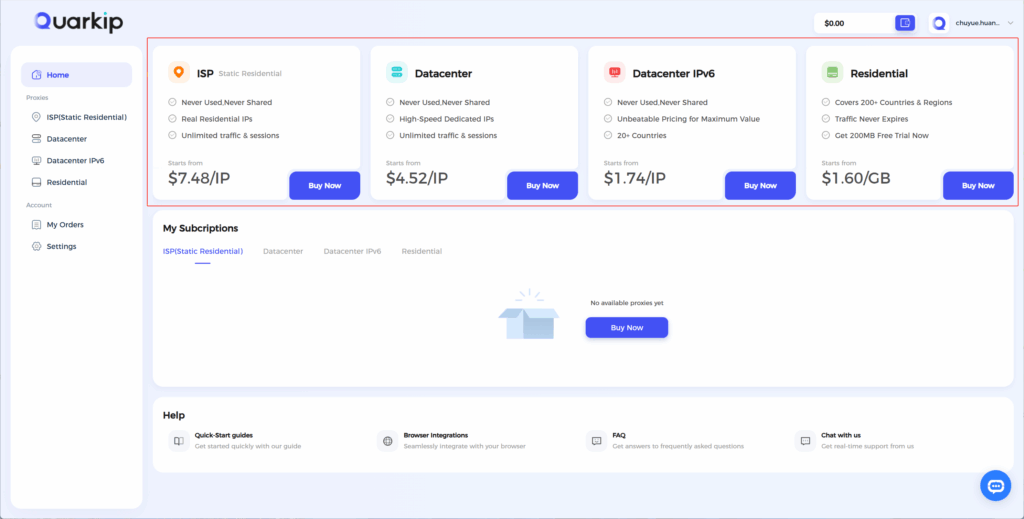Click the green Residential card icon
Viewport: 1024px width, 519px height.
[832, 72]
